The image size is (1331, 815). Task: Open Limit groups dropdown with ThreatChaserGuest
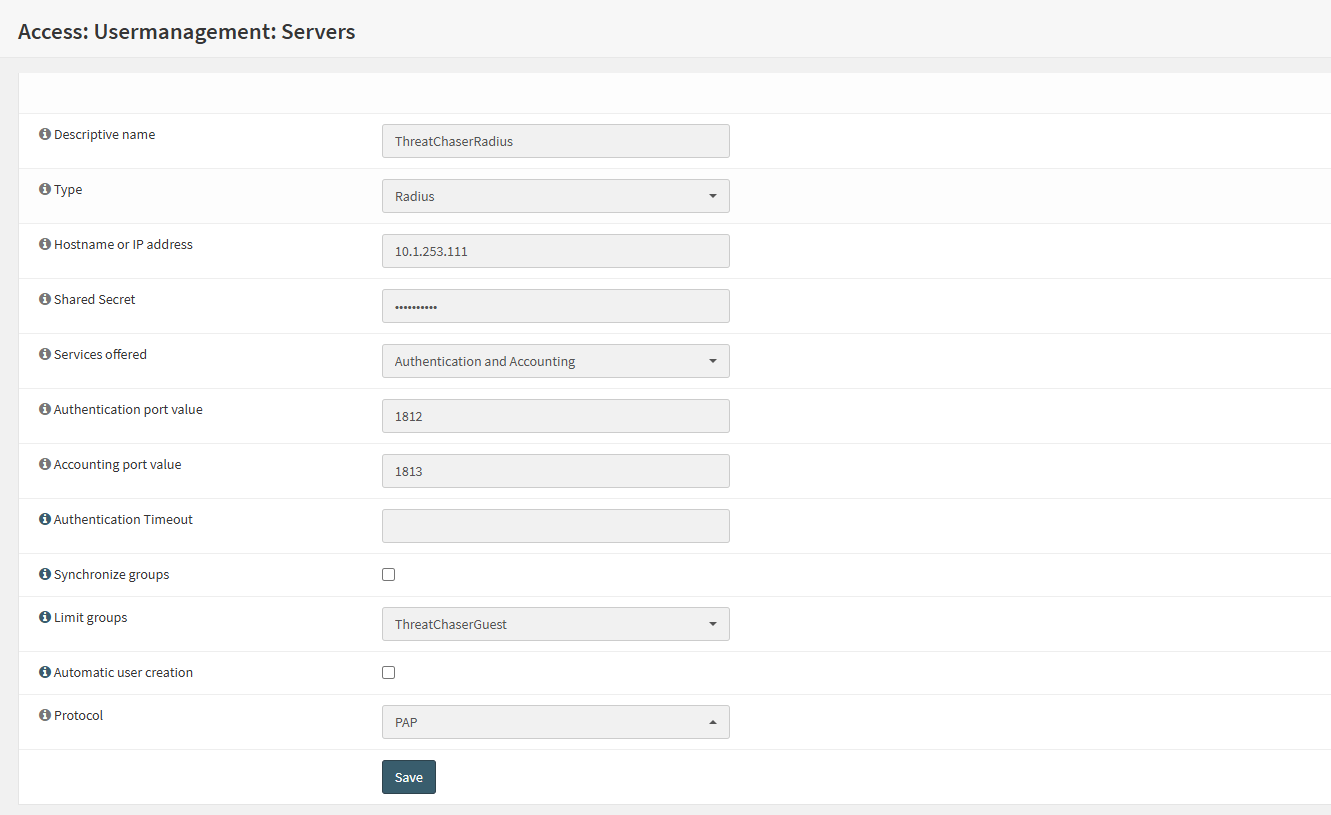pyautogui.click(x=555, y=624)
